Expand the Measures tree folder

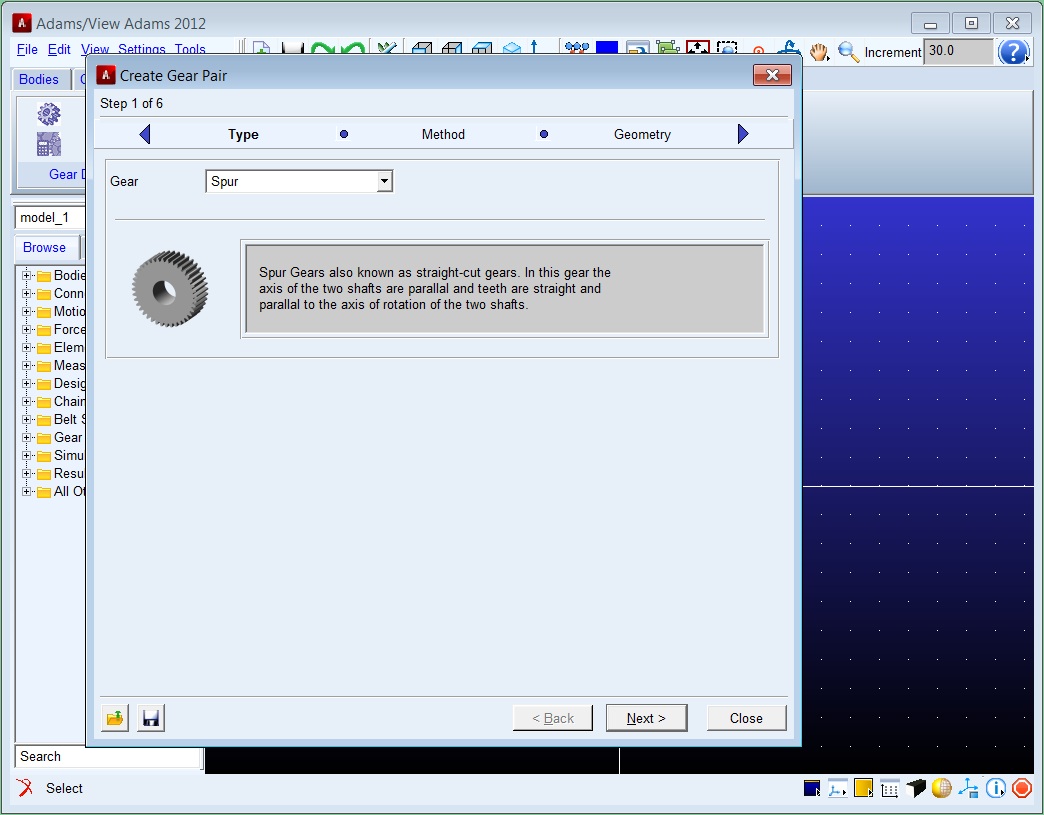[x=27, y=365]
